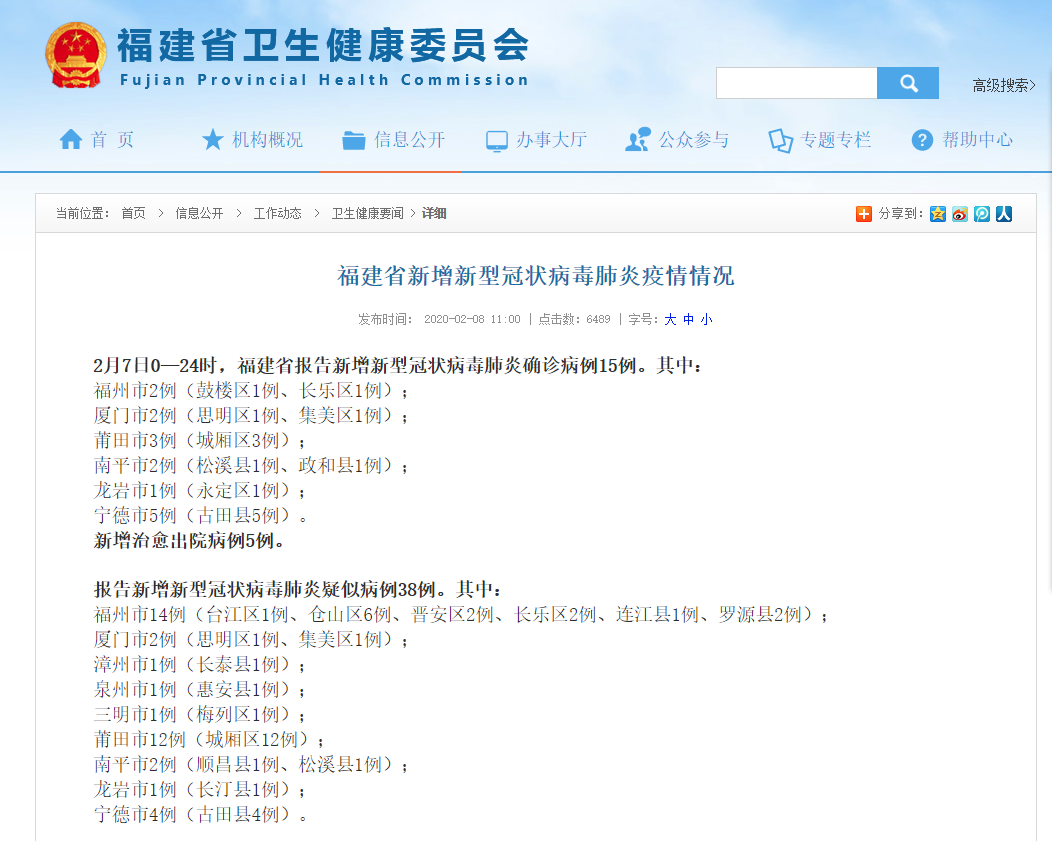
Task: Open the 办事大厅 navigation menu
Action: [x=536, y=140]
